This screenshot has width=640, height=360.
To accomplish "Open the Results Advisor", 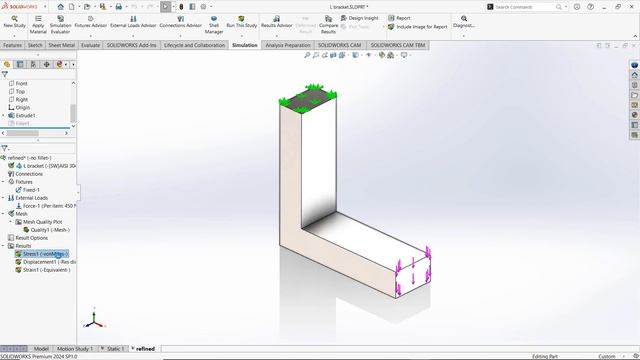I will tap(277, 22).
